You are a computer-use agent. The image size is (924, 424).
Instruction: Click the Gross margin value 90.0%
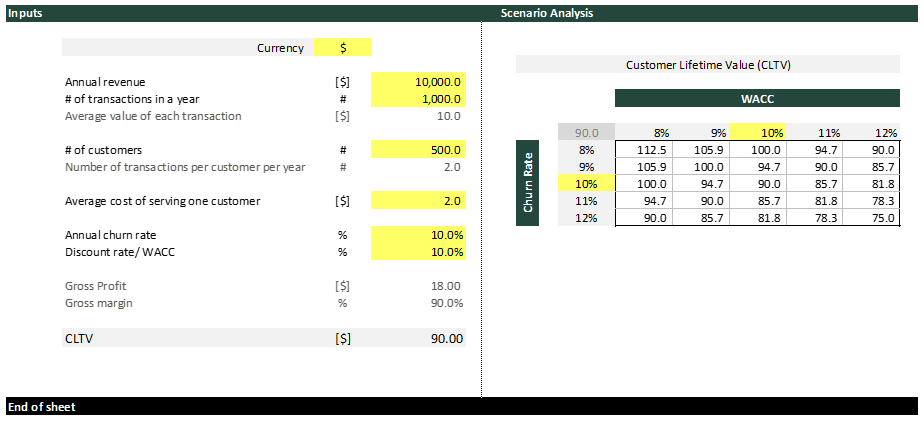coord(447,303)
